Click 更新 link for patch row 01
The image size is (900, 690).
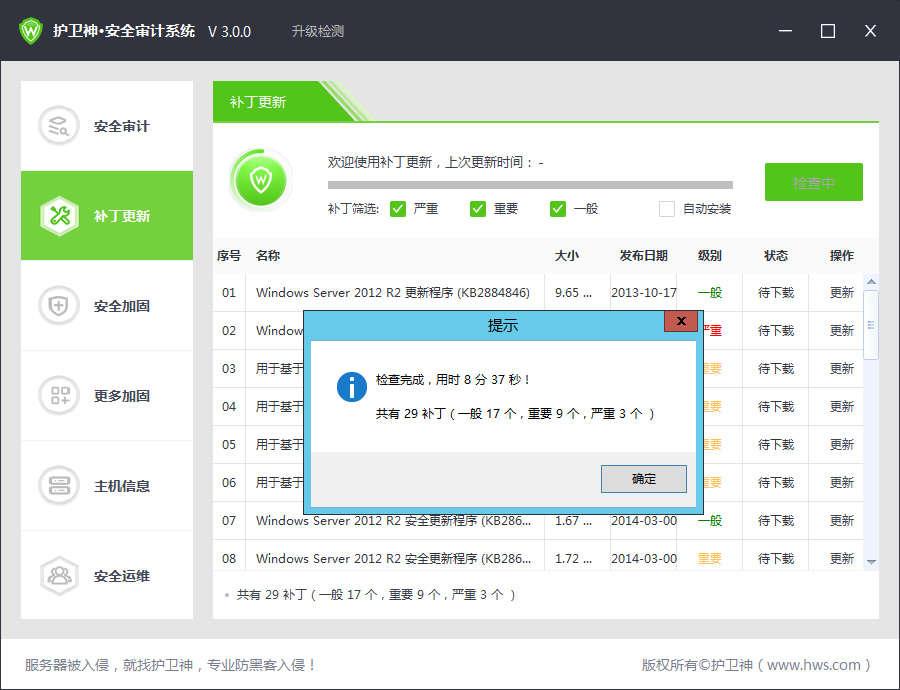(x=842, y=293)
